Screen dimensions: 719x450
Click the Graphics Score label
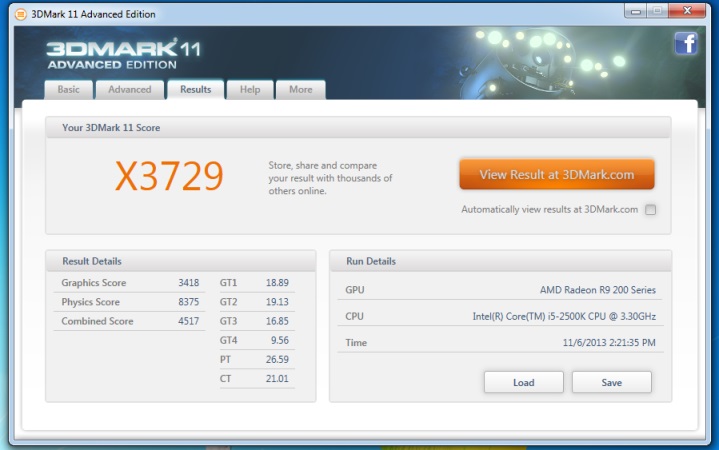[x=94, y=283]
